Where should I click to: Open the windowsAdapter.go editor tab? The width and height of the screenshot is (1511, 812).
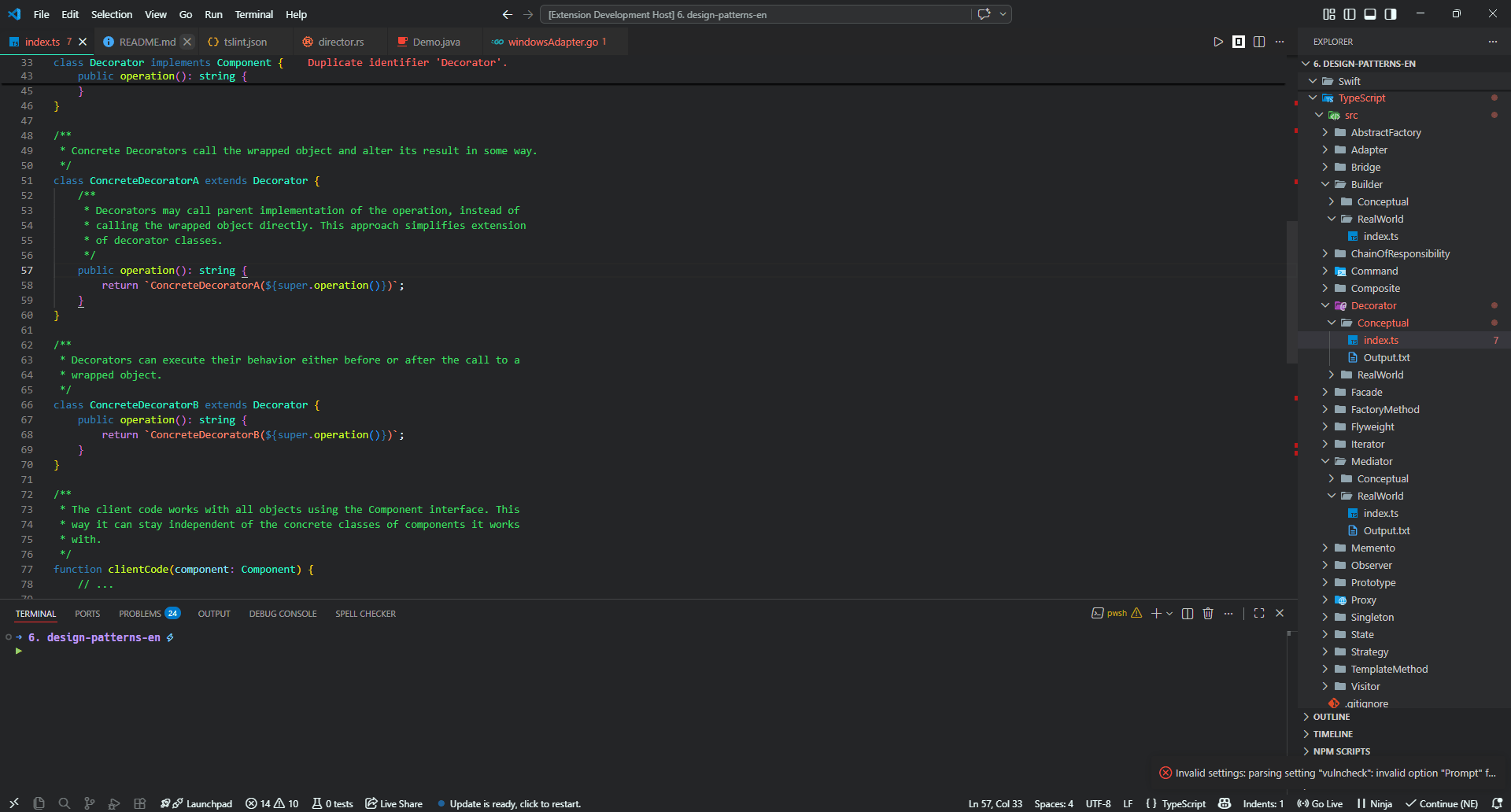coord(552,42)
